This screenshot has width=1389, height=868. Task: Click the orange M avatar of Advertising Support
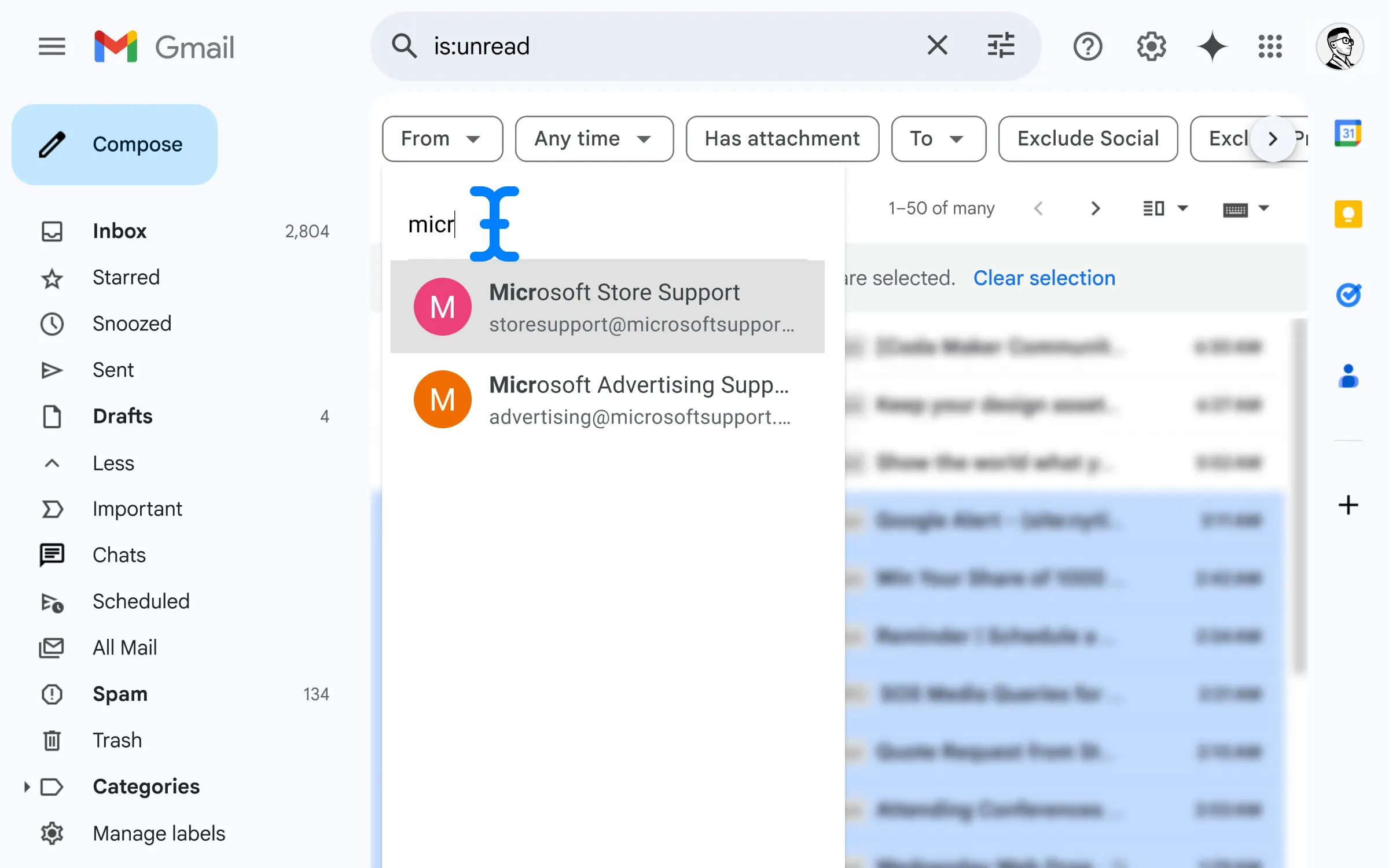pos(443,399)
